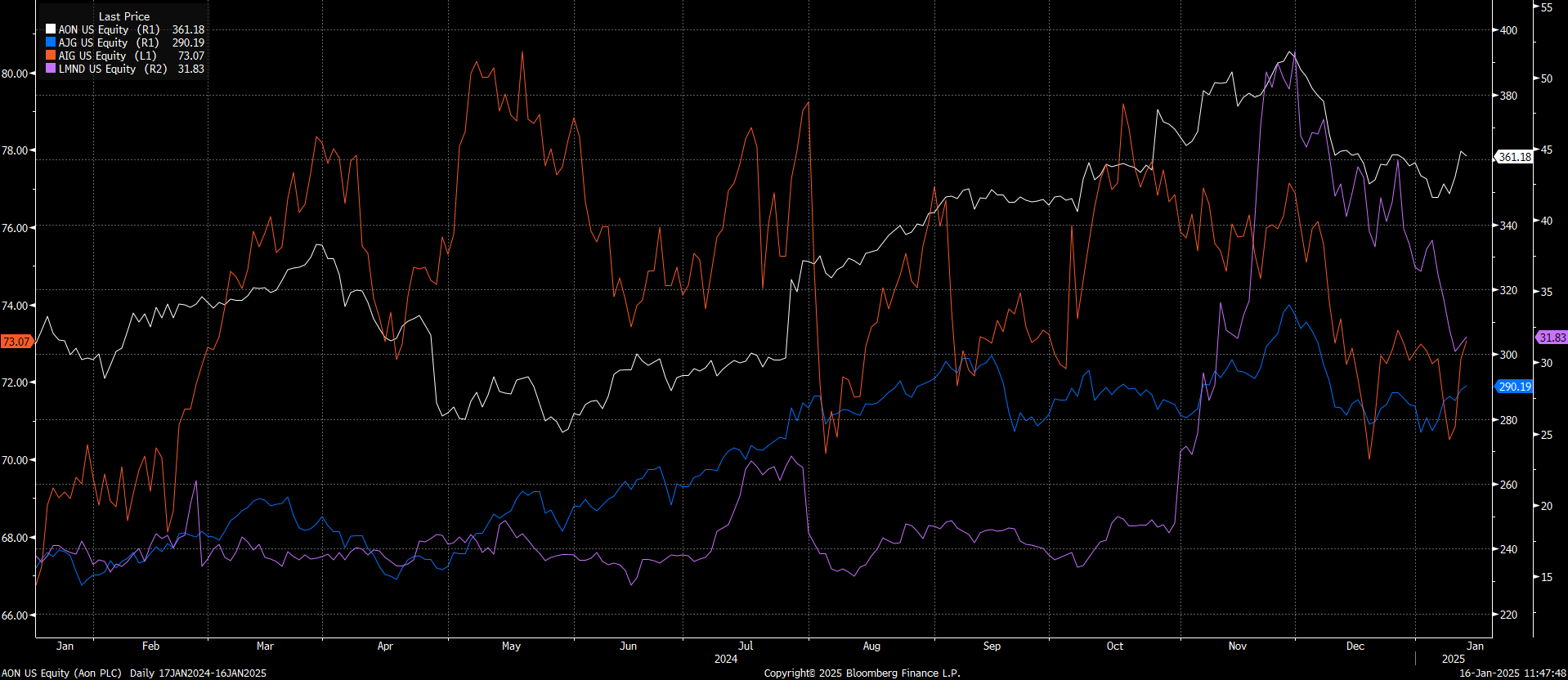Image resolution: width=1568 pixels, height=680 pixels.
Task: Click the Sep month label on time axis
Action: pyautogui.click(x=992, y=646)
